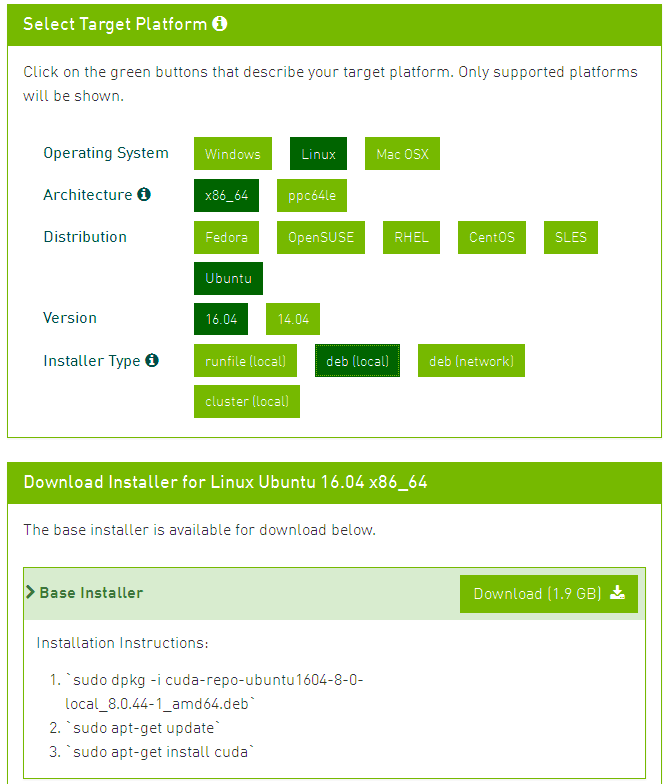Viewport: 666px width, 784px height.
Task: Click the 'sudo dpkg -i cuda-repo-ubuntu1604-8-0-local_8.0.44-1_amd64.deb' instruction
Action: 214,692
